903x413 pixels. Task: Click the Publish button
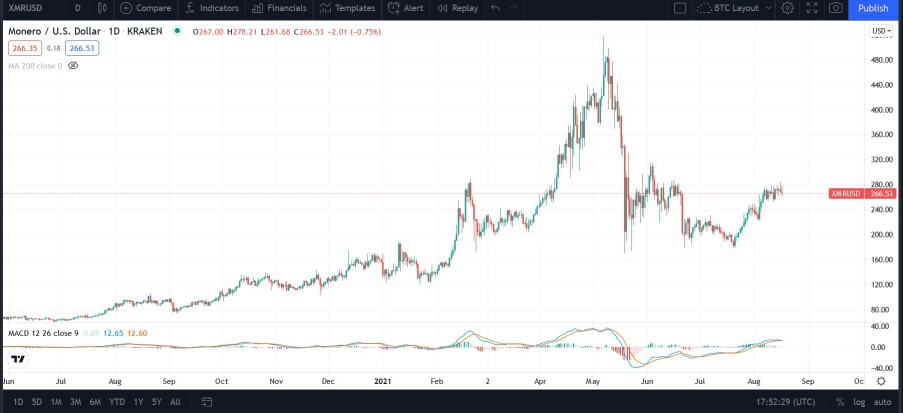873,8
